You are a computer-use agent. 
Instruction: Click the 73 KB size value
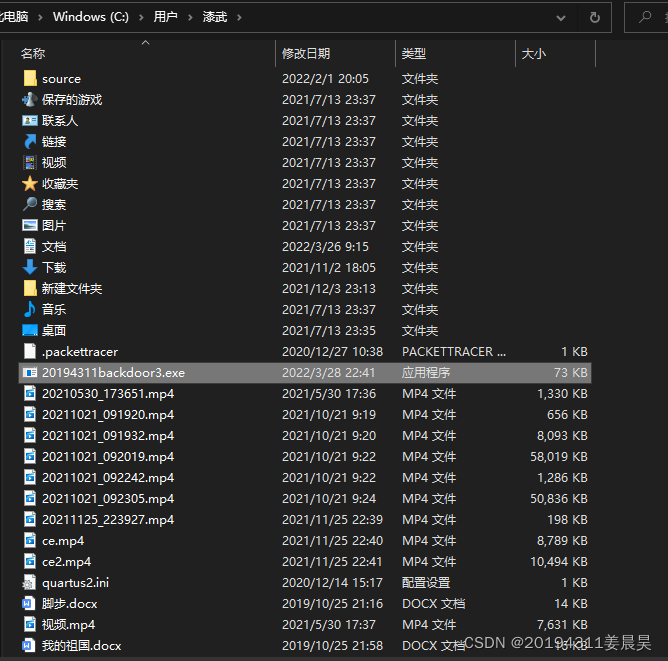570,373
